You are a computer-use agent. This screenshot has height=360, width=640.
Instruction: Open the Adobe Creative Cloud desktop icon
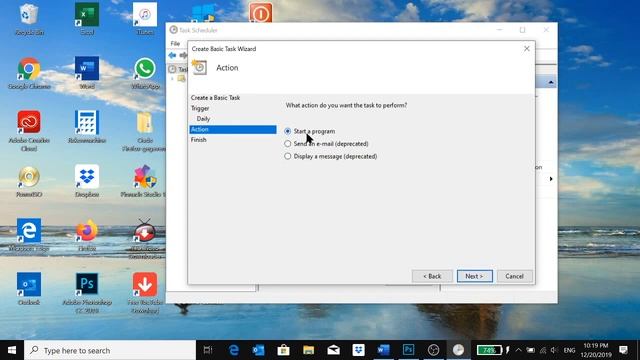pos(29,131)
